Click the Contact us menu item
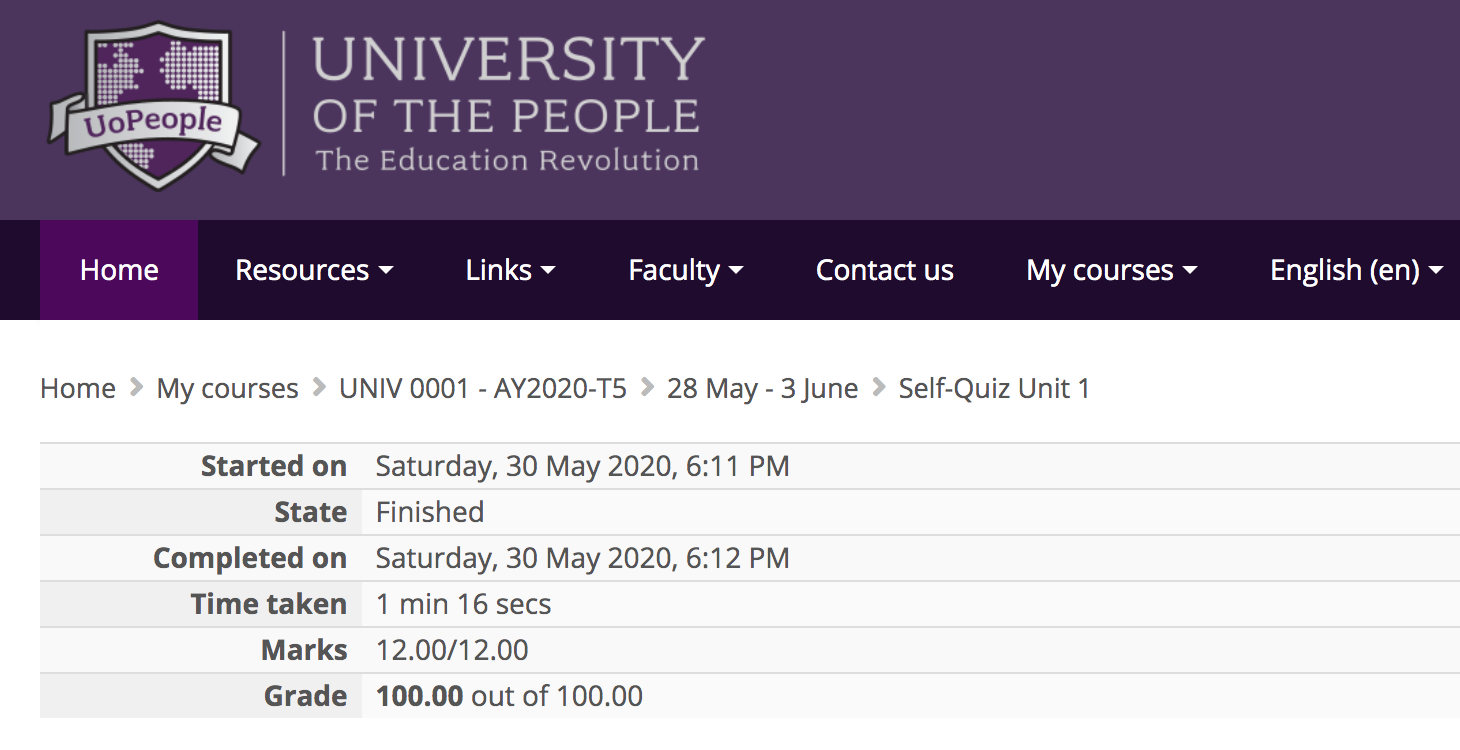Screen dimensions: 1460x750 point(884,270)
